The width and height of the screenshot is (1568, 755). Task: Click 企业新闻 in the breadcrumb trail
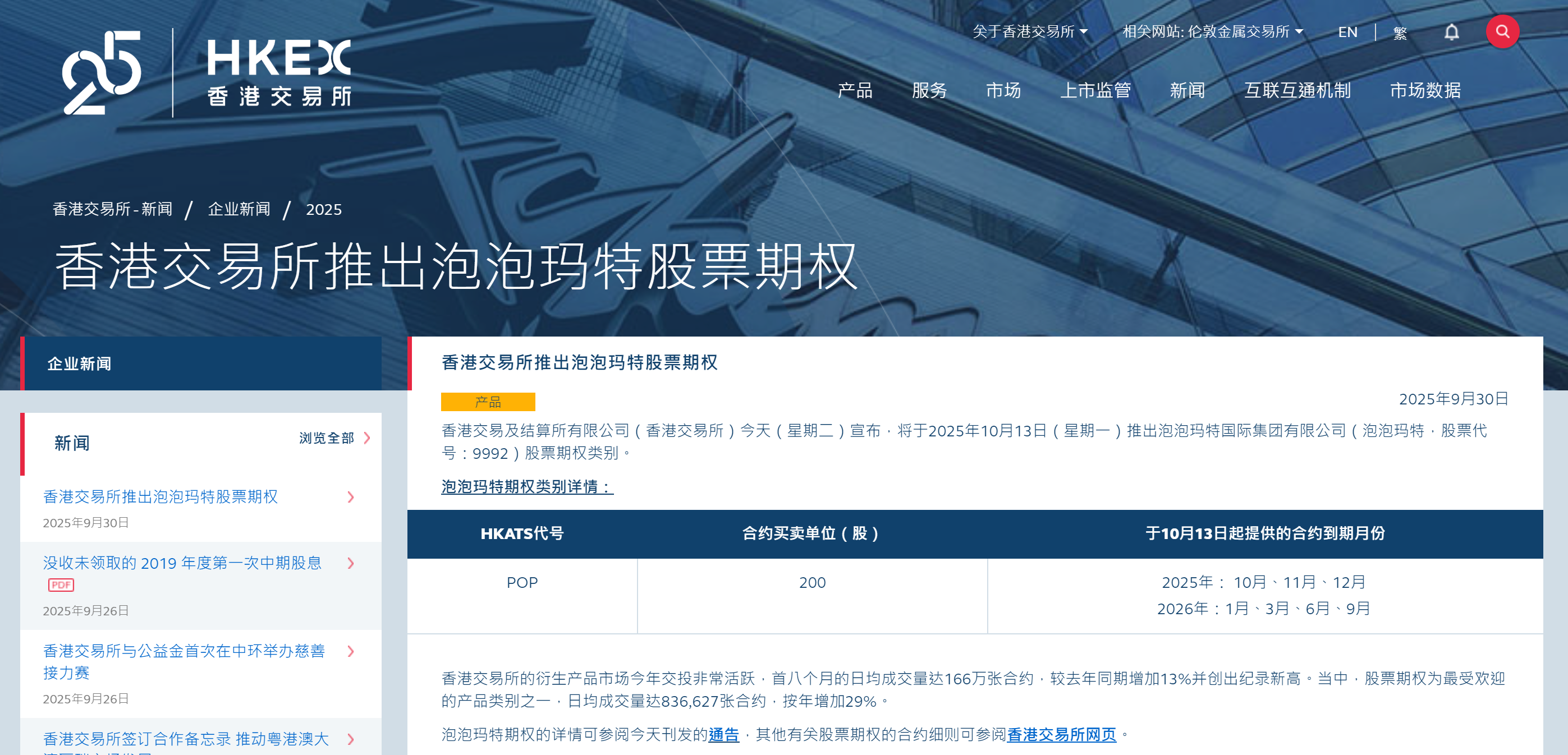tap(238, 209)
